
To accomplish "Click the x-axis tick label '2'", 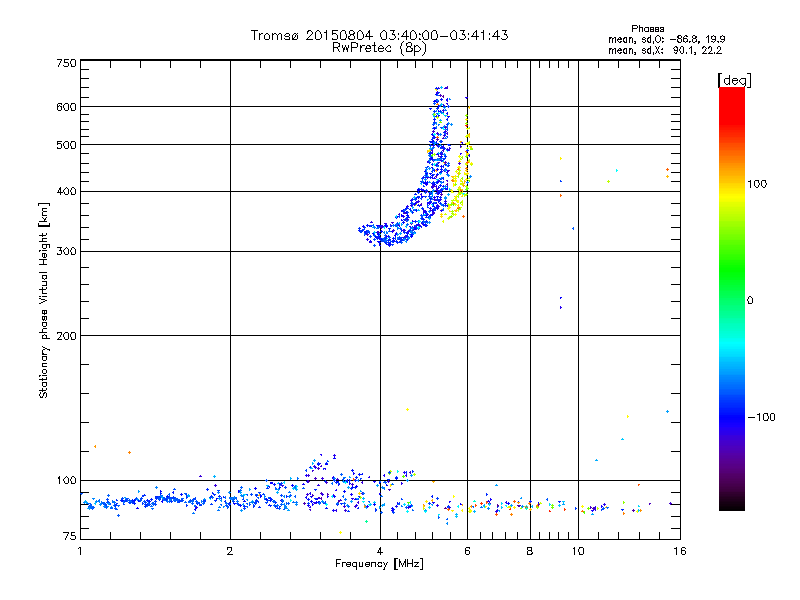I will [x=230, y=551].
